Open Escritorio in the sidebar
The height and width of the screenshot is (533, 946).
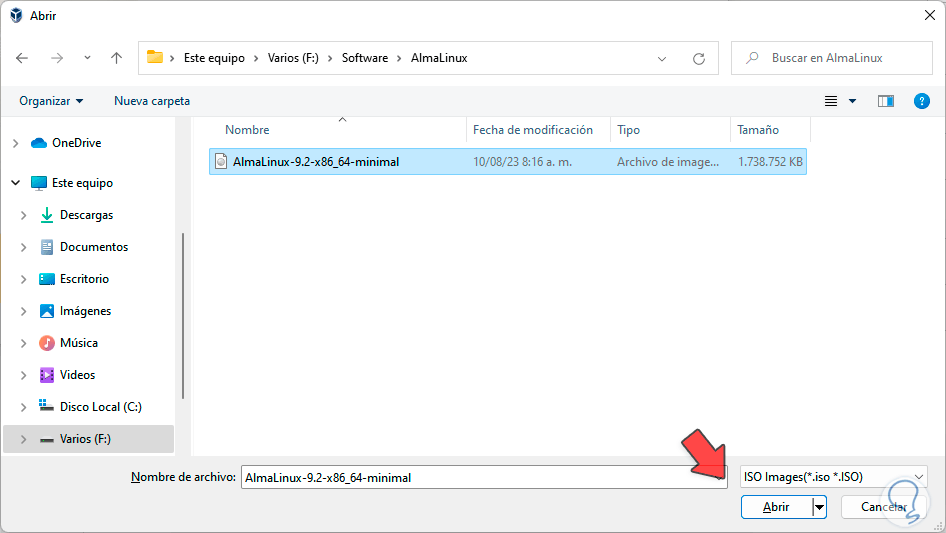click(x=84, y=279)
